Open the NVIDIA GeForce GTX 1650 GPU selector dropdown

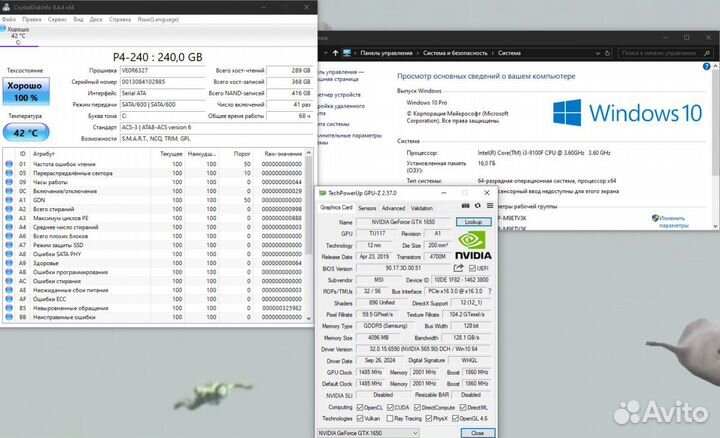coord(368,433)
